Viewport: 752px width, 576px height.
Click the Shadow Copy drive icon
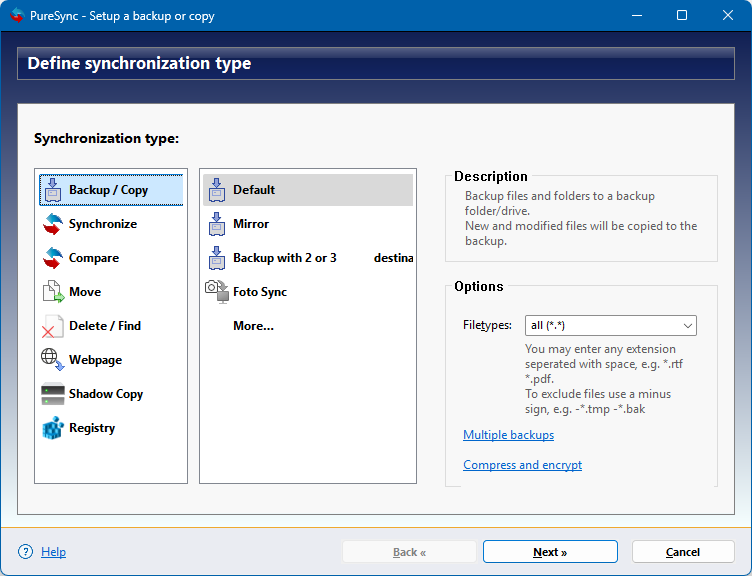click(53, 394)
